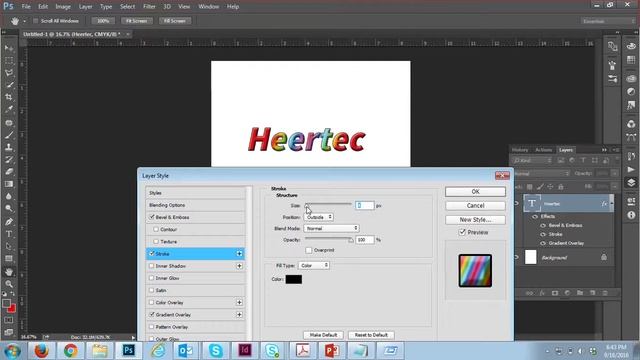The image size is (640, 360).
Task: Click the layer lock icon on Background
Action: 604,257
